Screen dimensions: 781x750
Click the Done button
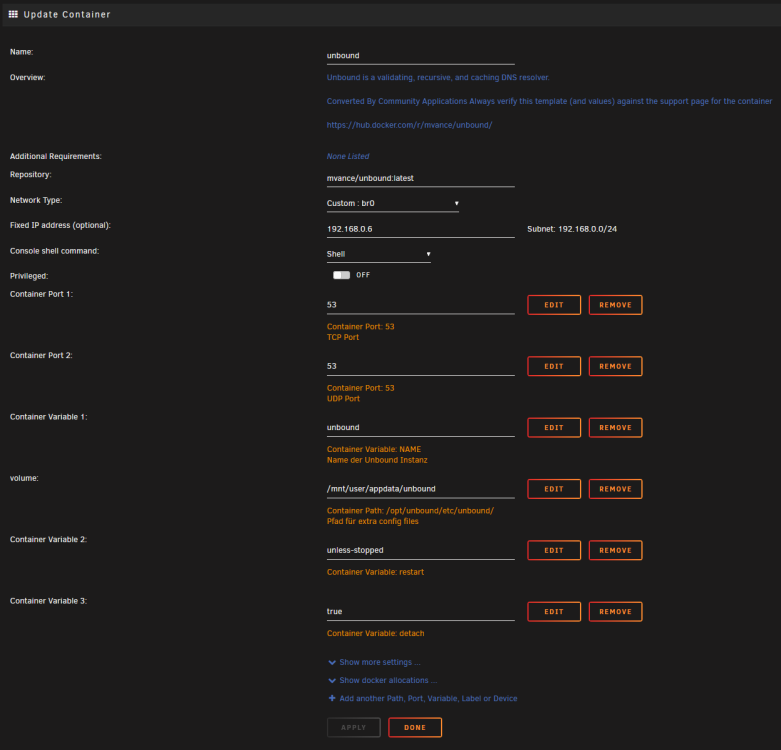tap(415, 727)
